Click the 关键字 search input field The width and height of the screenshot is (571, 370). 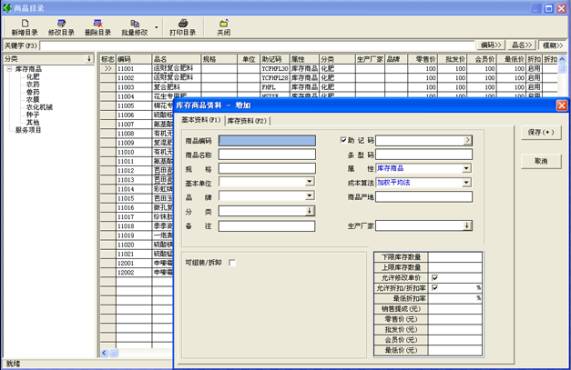(257, 46)
